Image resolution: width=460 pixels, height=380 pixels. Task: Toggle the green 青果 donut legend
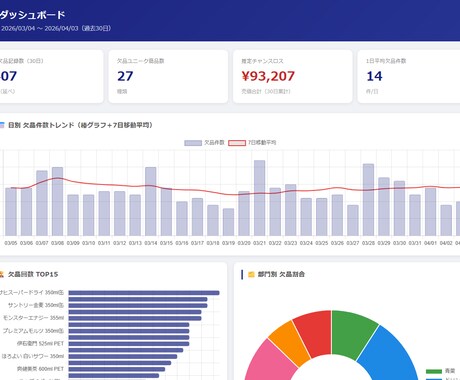(441, 371)
